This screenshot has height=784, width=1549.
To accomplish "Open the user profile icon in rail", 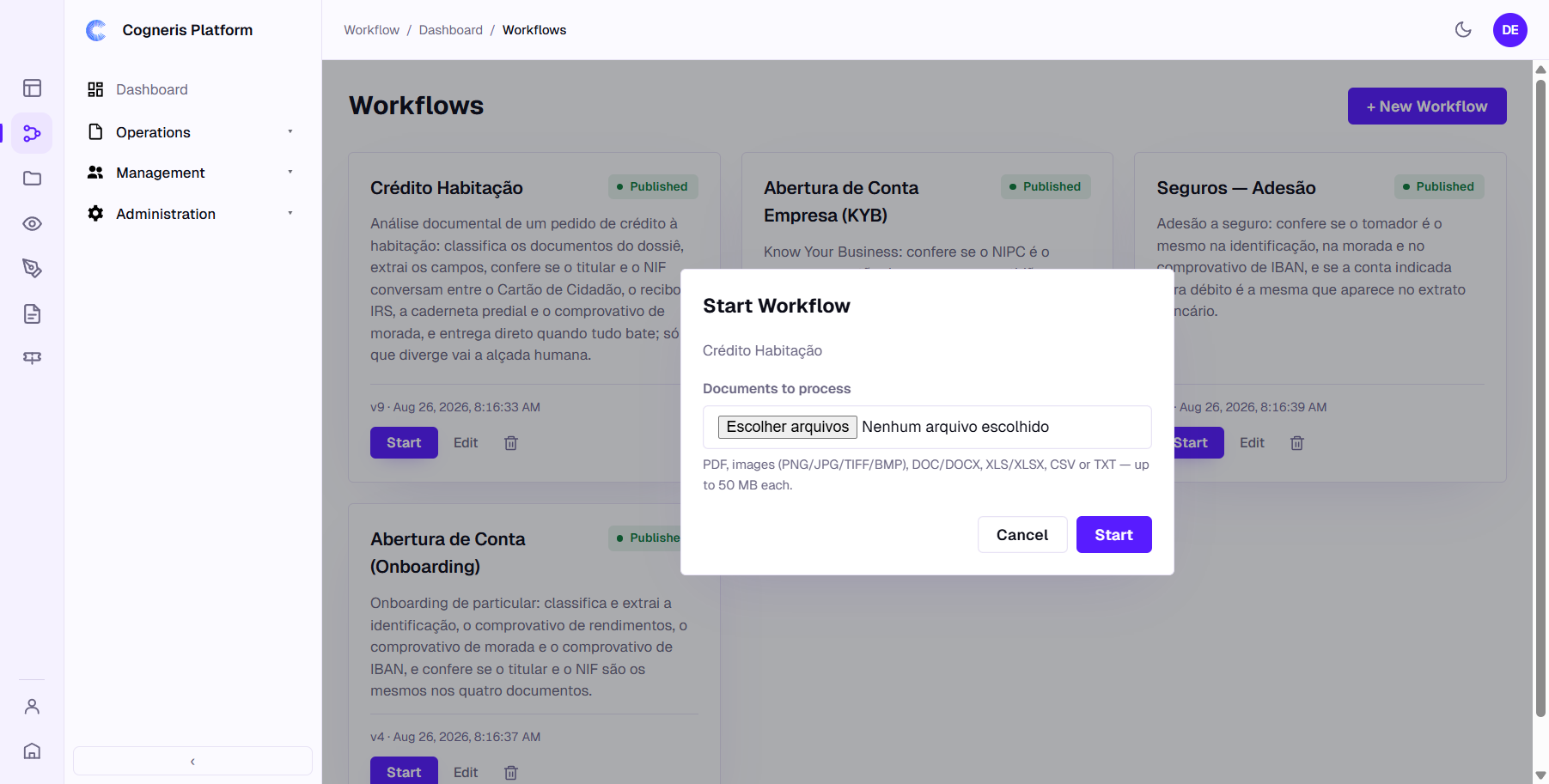I will (x=32, y=707).
